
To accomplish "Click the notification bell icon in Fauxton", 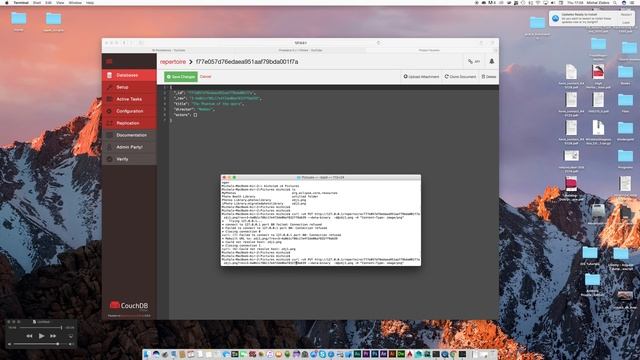I will 491,61.
